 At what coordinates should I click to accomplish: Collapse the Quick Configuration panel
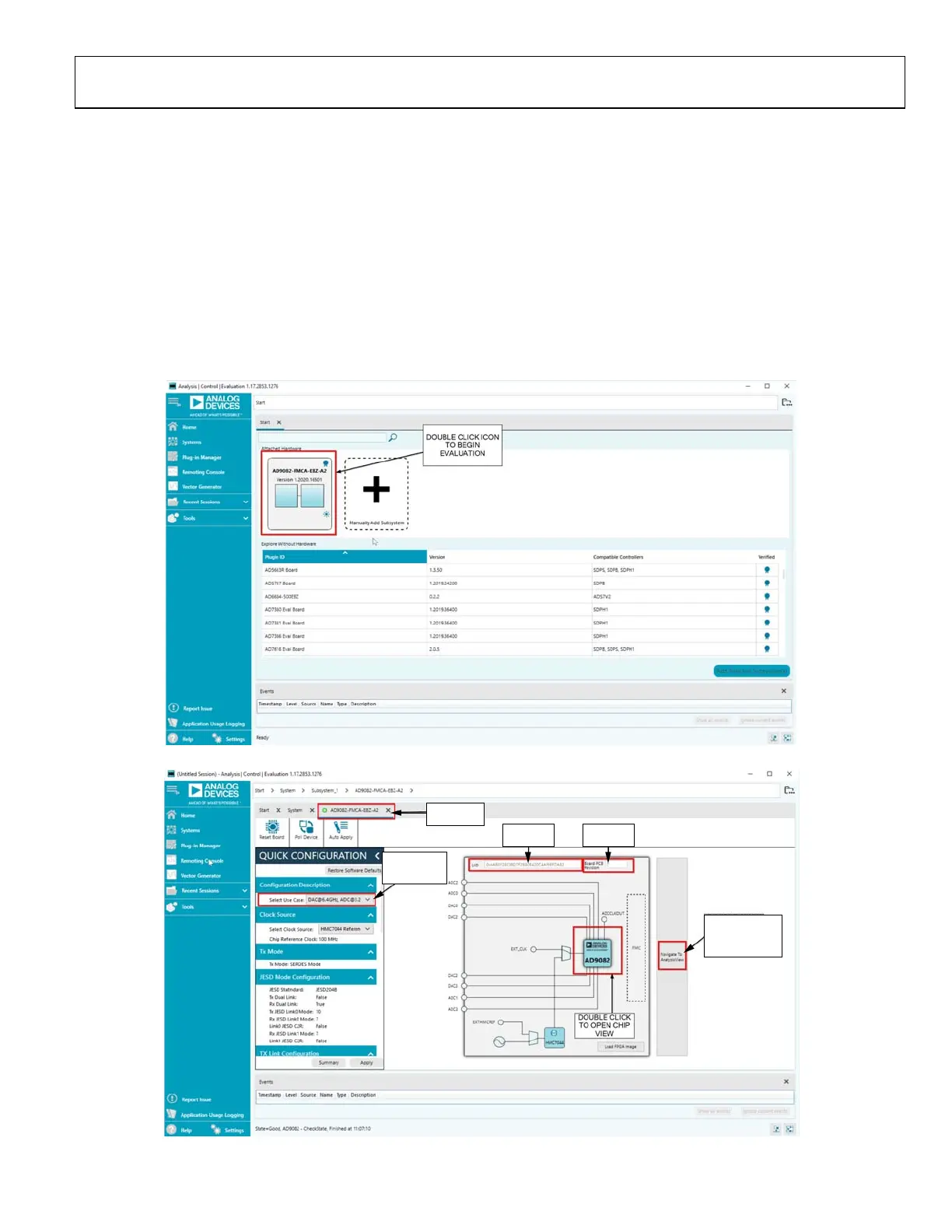376,856
